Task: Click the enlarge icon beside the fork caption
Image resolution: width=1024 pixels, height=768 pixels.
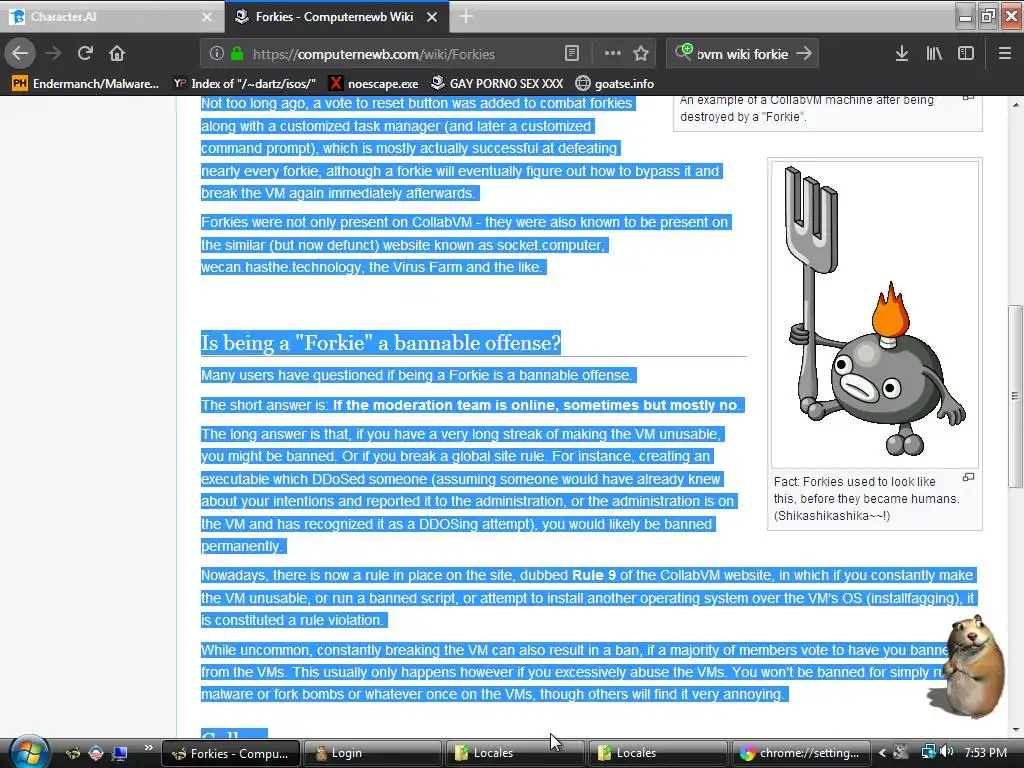Action: tap(968, 478)
